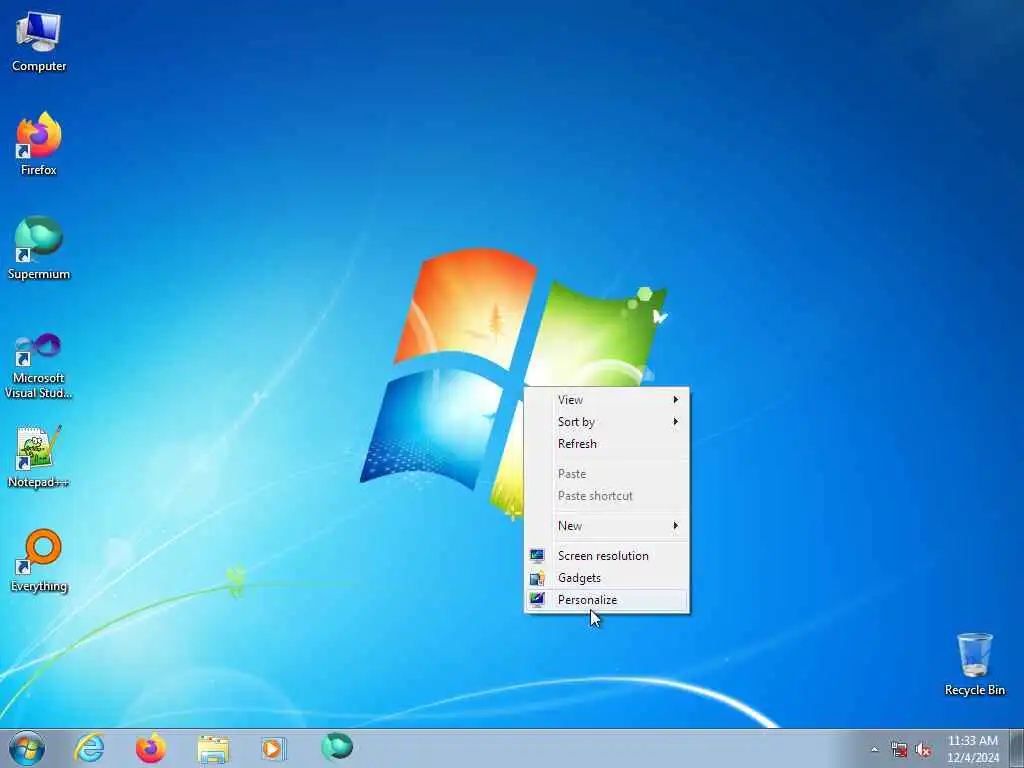The width and height of the screenshot is (1024, 768).
Task: Click the network status tray icon
Action: tap(899, 750)
